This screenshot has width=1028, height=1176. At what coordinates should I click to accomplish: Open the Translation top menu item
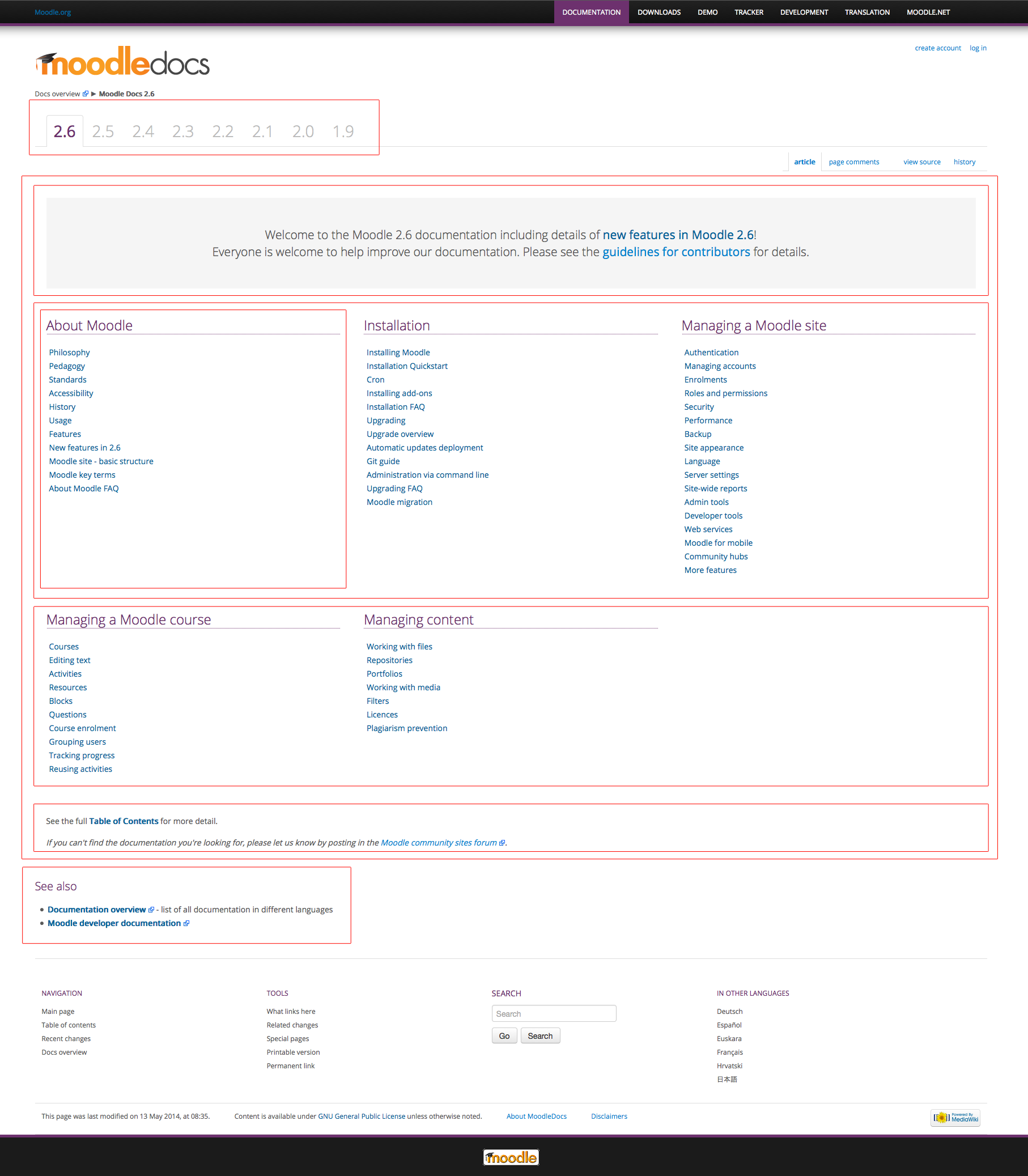coord(867,12)
